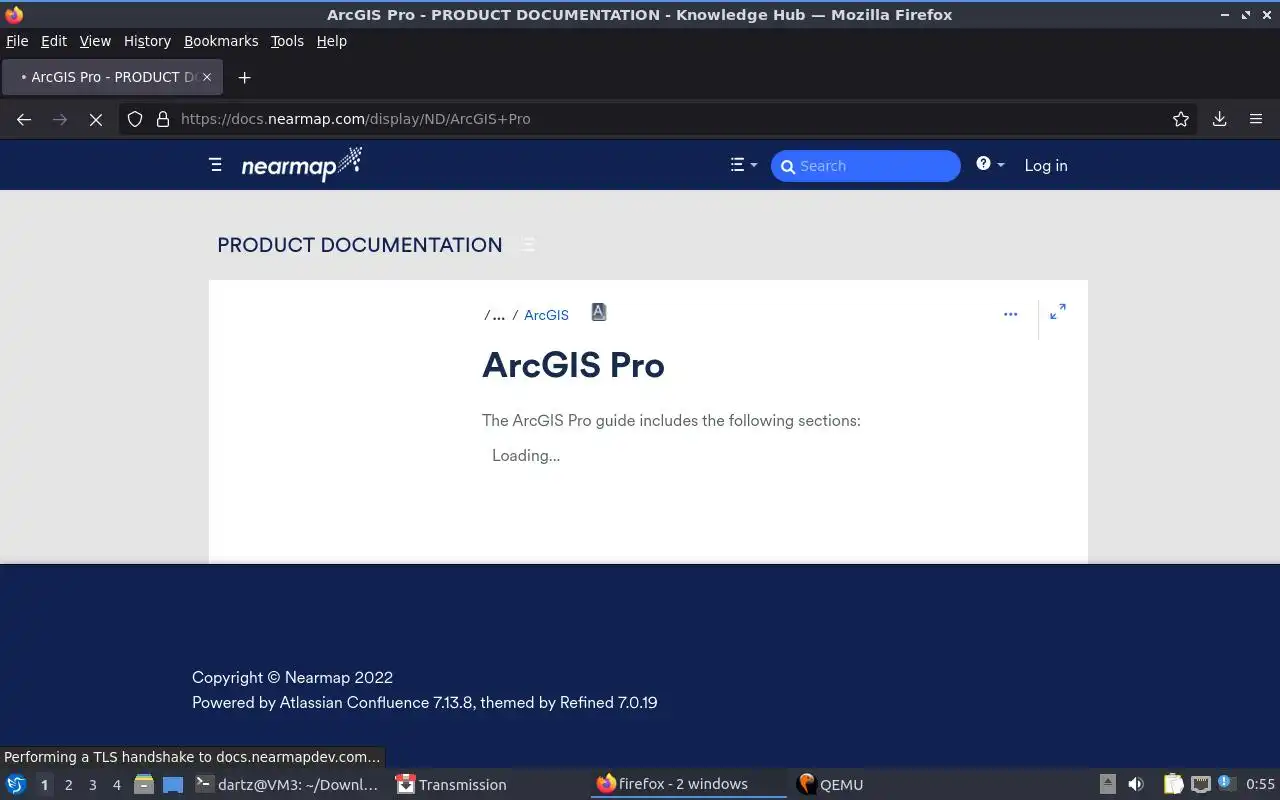The image size is (1280, 800).
Task: Click the magnifier icon in search box
Action: tap(788, 167)
